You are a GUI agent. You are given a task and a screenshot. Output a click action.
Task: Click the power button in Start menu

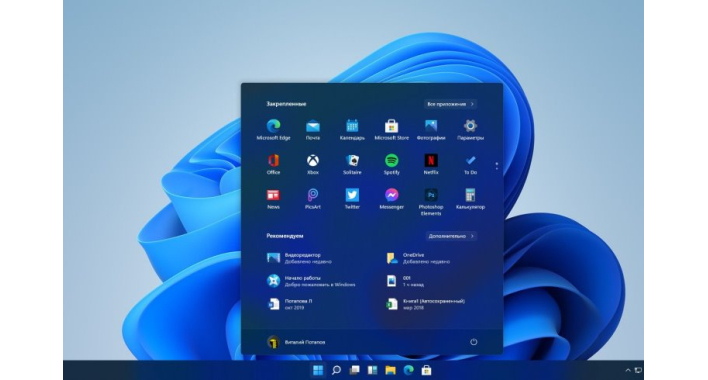(473, 342)
